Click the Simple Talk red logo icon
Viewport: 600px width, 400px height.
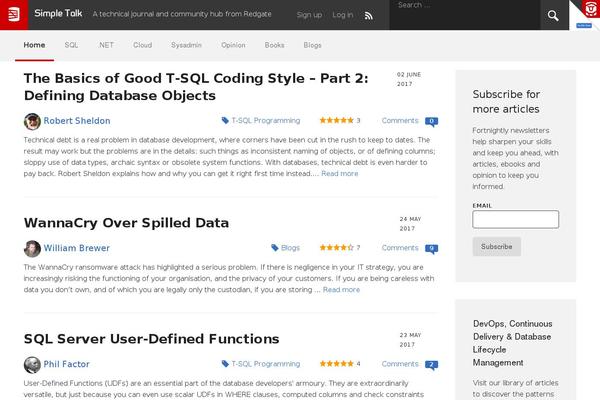tap(14, 15)
